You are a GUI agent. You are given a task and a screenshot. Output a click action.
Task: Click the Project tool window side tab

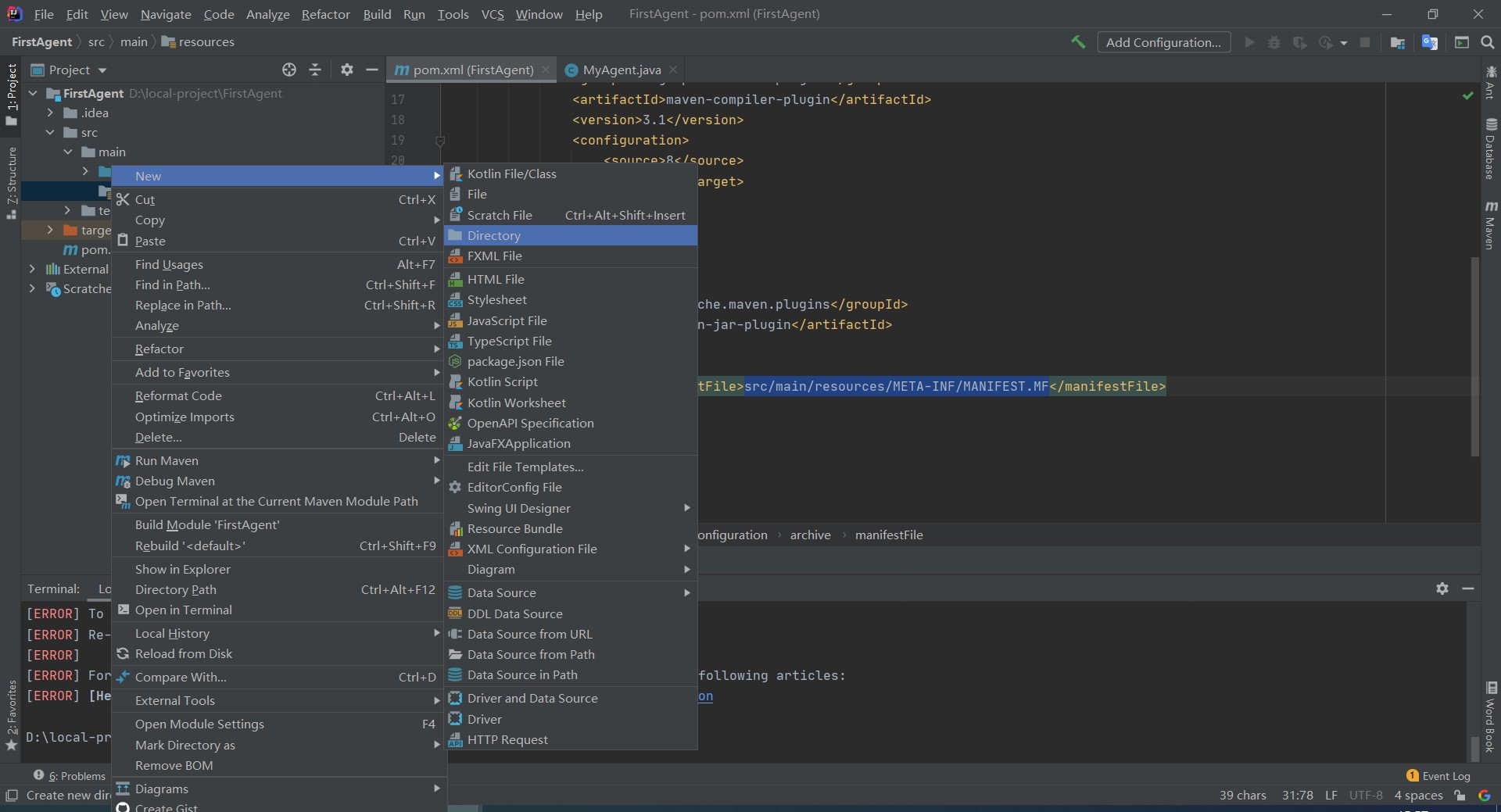click(x=11, y=94)
